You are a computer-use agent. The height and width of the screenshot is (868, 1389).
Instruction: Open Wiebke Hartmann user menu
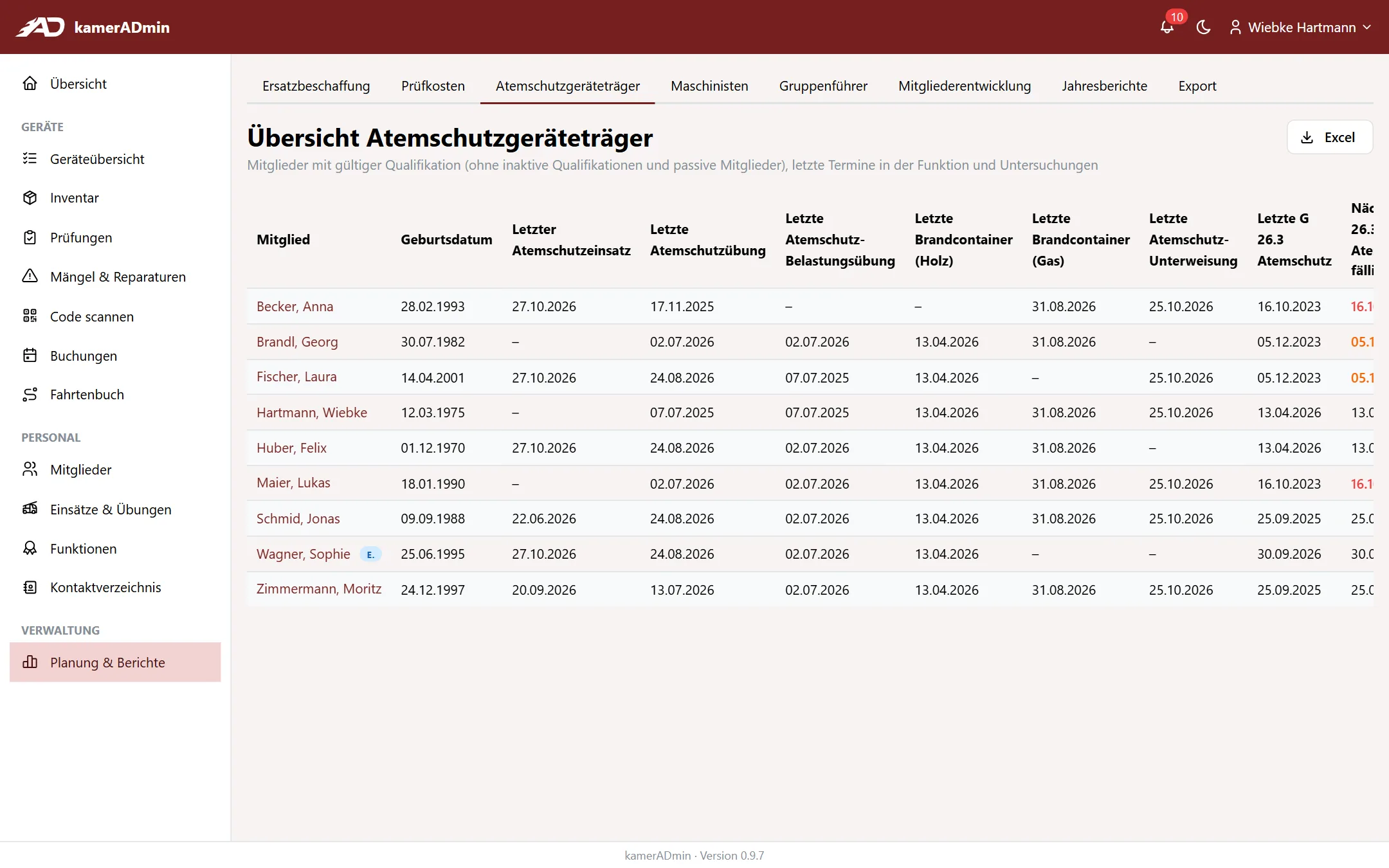pyautogui.click(x=1300, y=27)
